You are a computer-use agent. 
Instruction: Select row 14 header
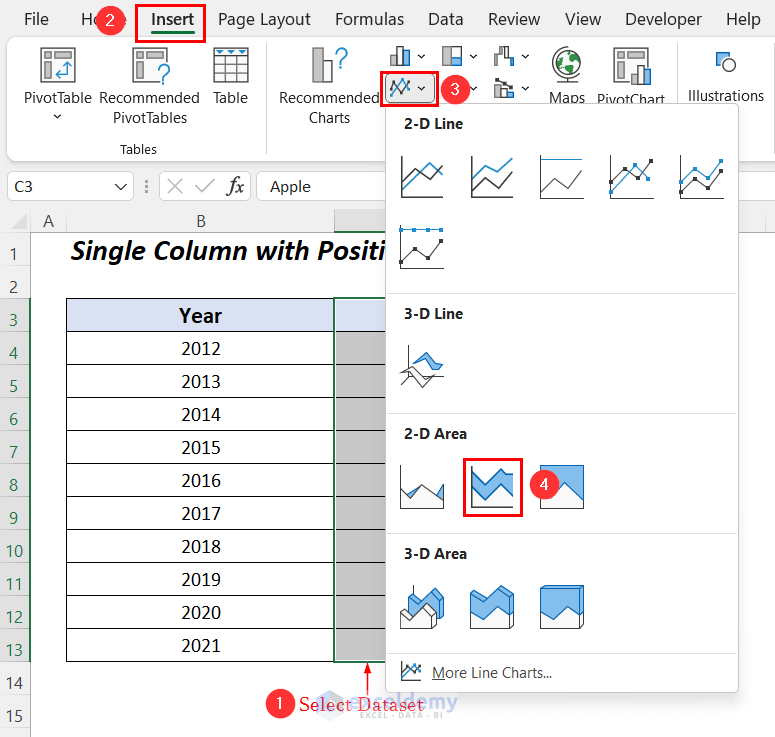click(x=14, y=683)
